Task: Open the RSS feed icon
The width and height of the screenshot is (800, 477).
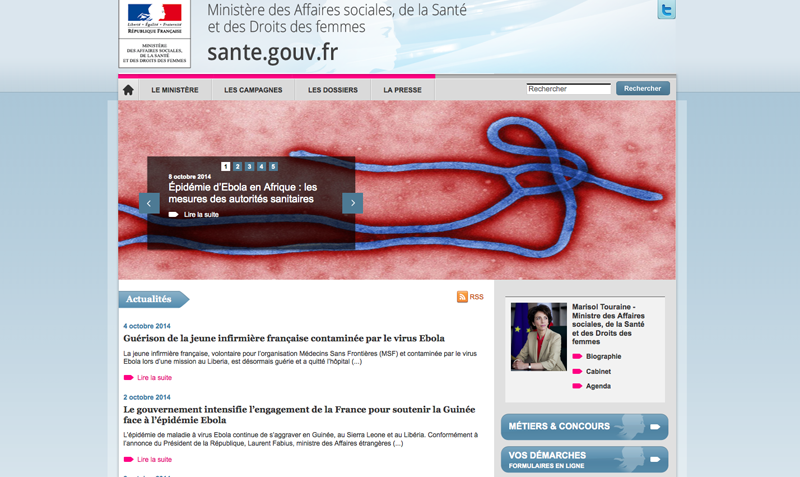Action: point(463,297)
